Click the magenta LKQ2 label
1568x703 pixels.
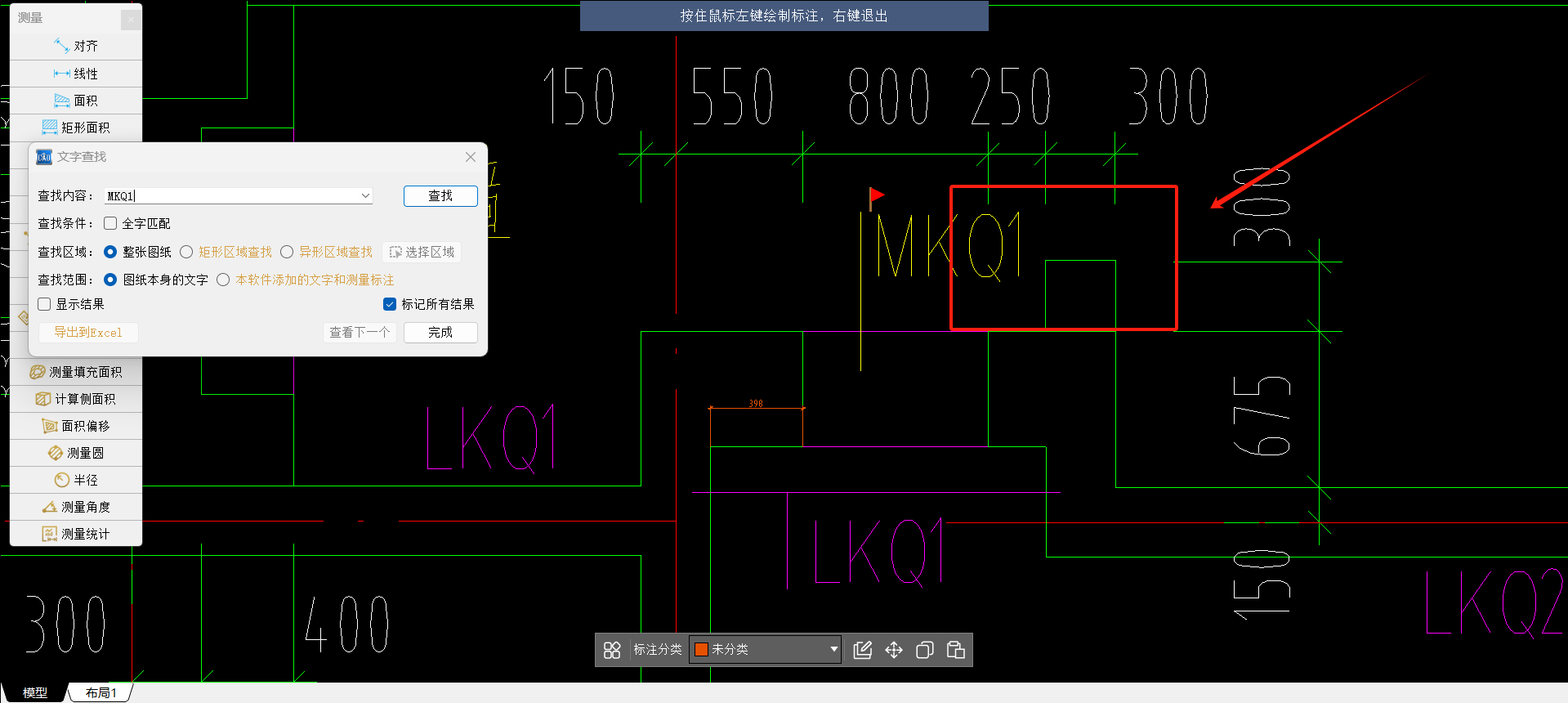(x=1494, y=603)
